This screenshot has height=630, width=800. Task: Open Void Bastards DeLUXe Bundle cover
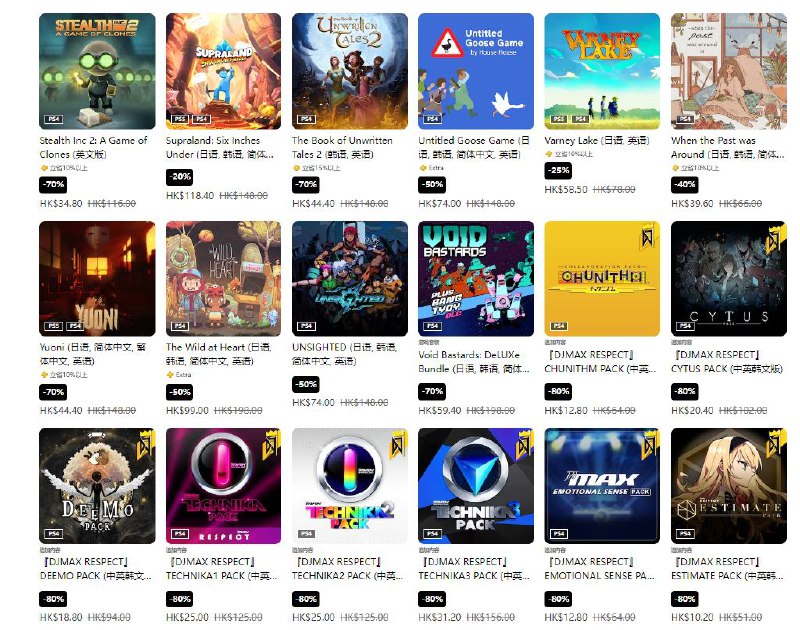tap(476, 279)
